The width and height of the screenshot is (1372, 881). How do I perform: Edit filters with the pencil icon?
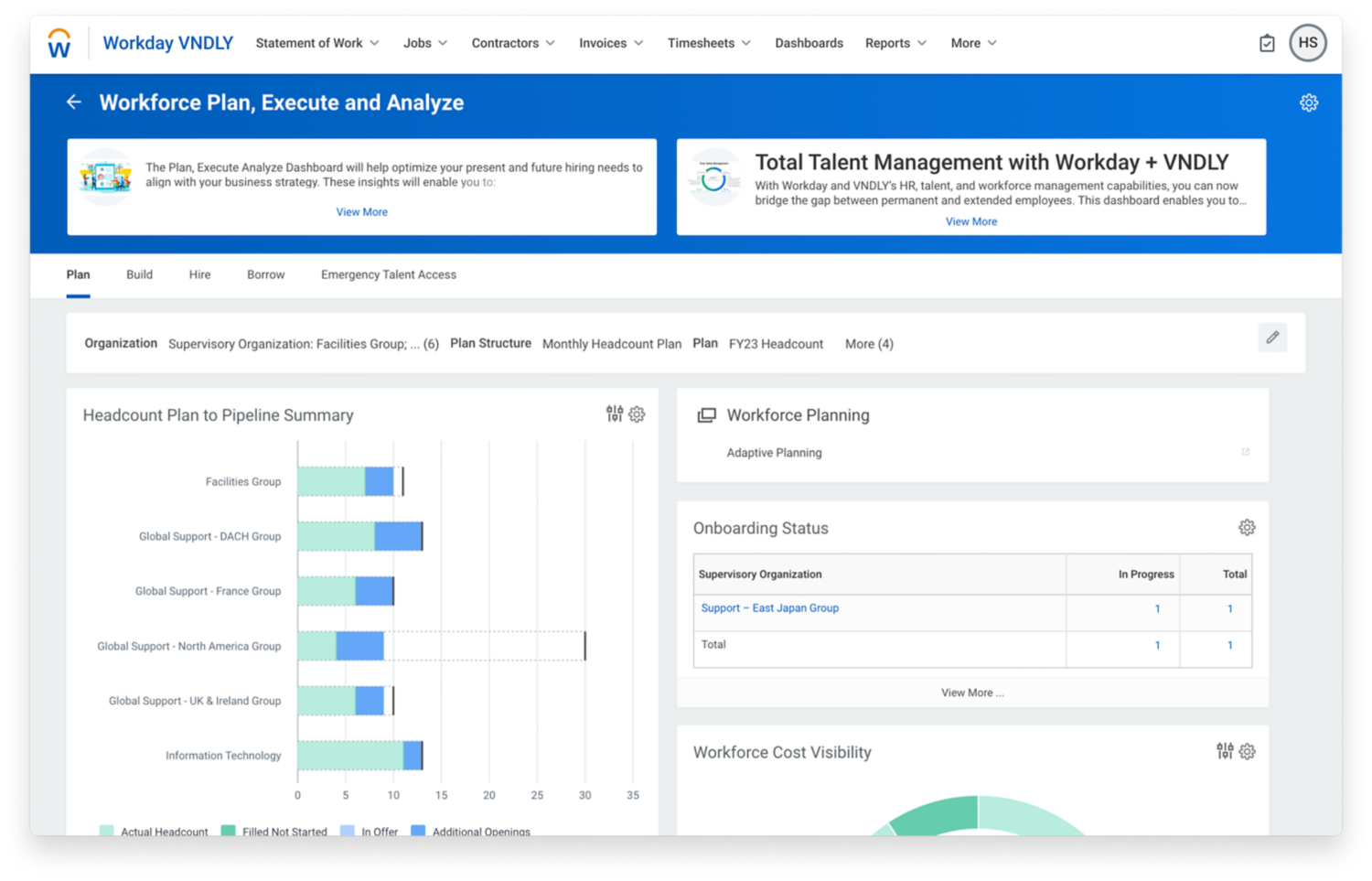1272,338
